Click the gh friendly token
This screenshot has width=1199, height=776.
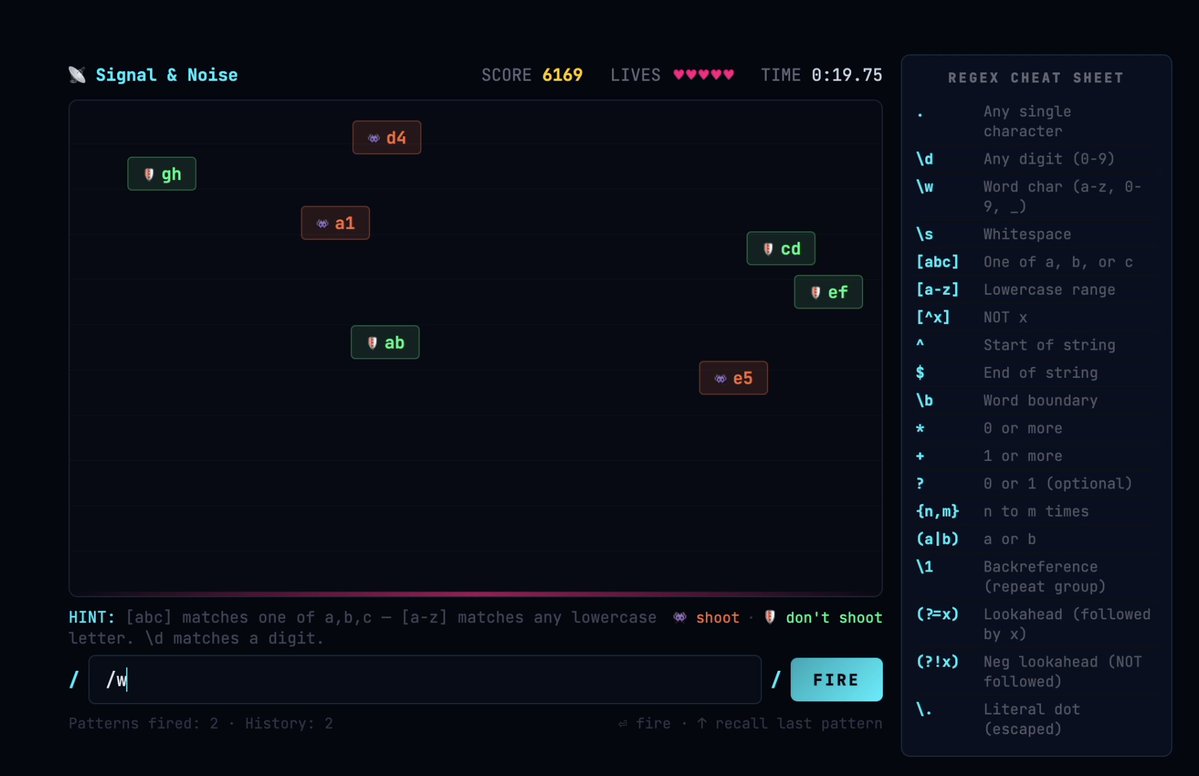pos(162,174)
